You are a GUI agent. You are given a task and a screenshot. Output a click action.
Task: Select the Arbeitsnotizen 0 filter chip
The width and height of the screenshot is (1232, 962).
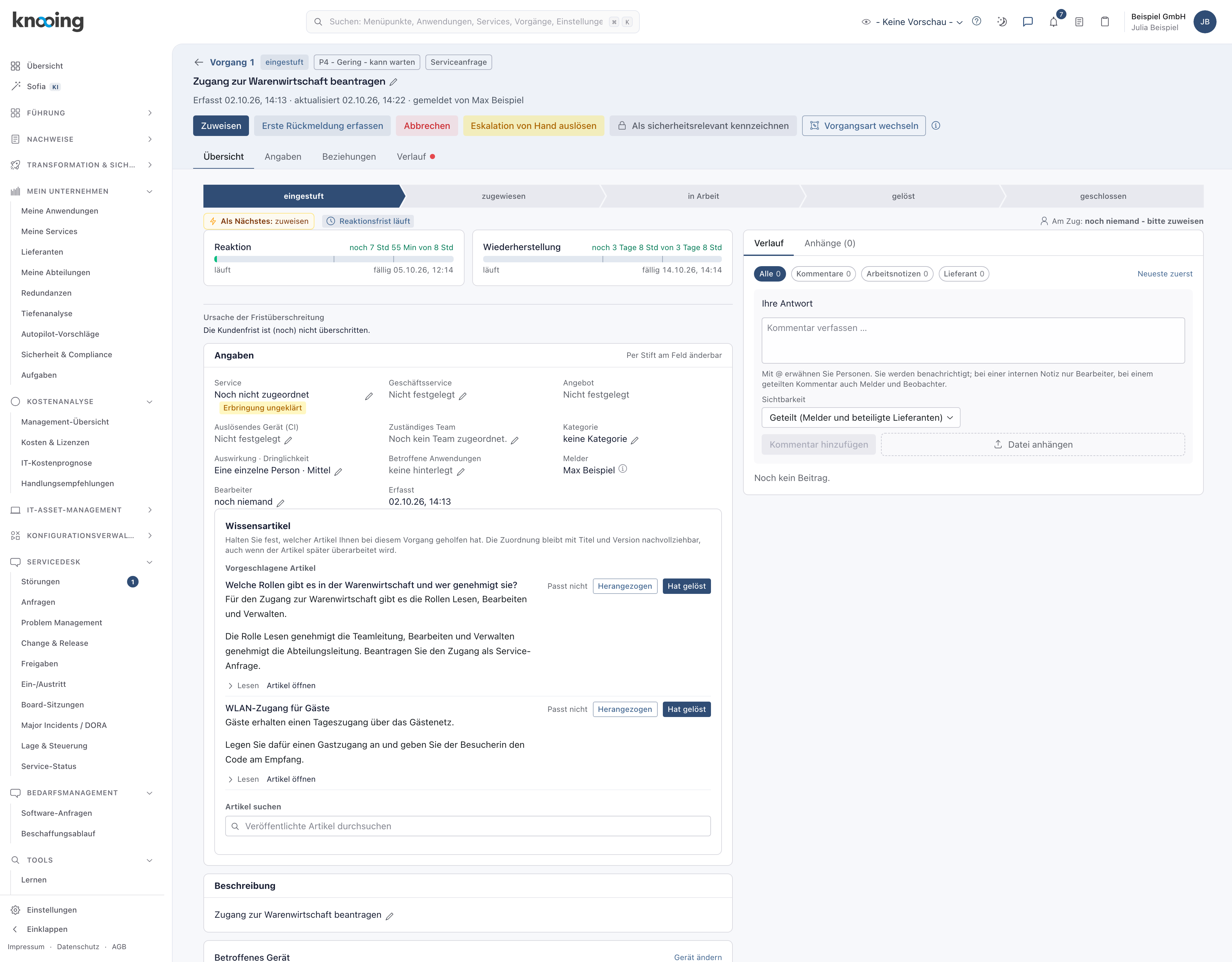[x=897, y=274]
